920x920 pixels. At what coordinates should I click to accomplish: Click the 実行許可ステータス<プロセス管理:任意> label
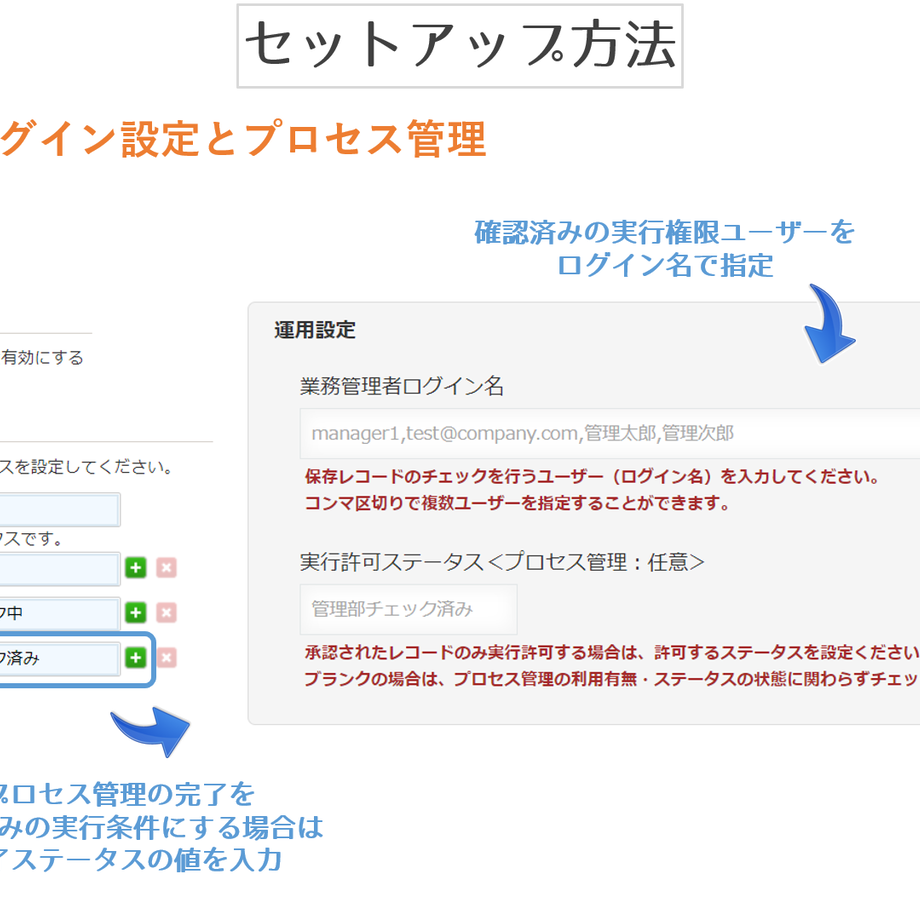click(x=502, y=562)
